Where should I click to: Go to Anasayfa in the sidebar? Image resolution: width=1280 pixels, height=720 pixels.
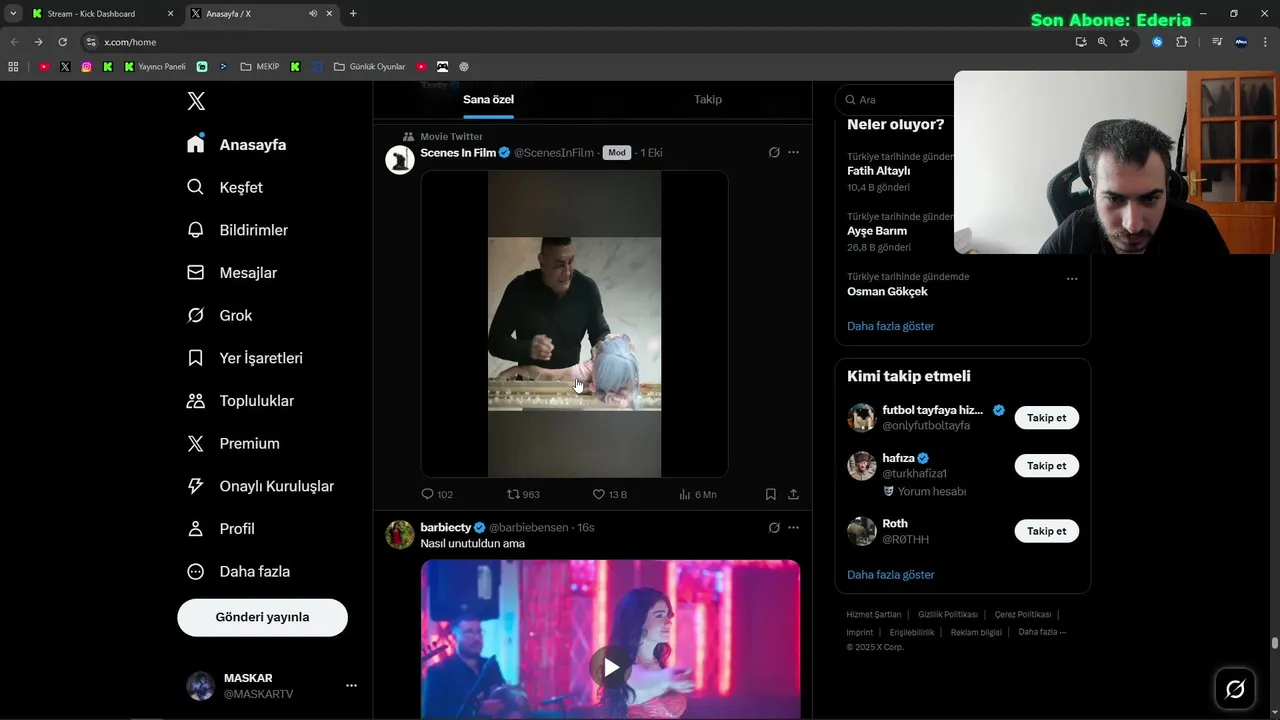(x=237, y=144)
